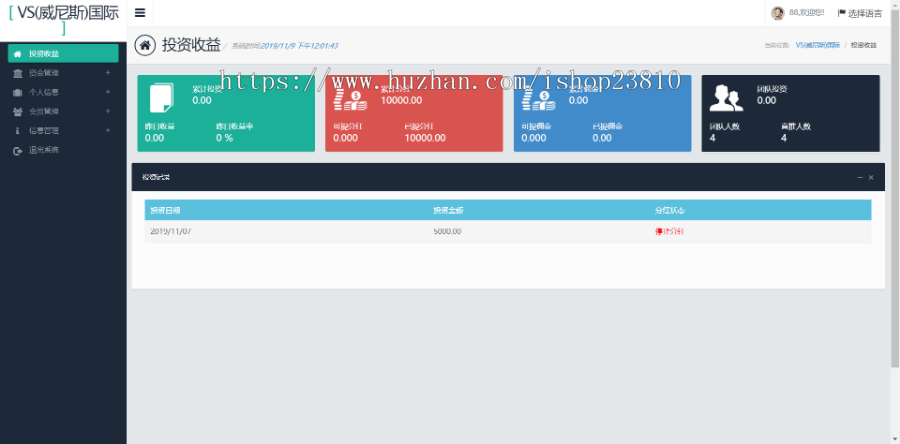
Task: Click the user avatar in top bar
Action: 778,13
